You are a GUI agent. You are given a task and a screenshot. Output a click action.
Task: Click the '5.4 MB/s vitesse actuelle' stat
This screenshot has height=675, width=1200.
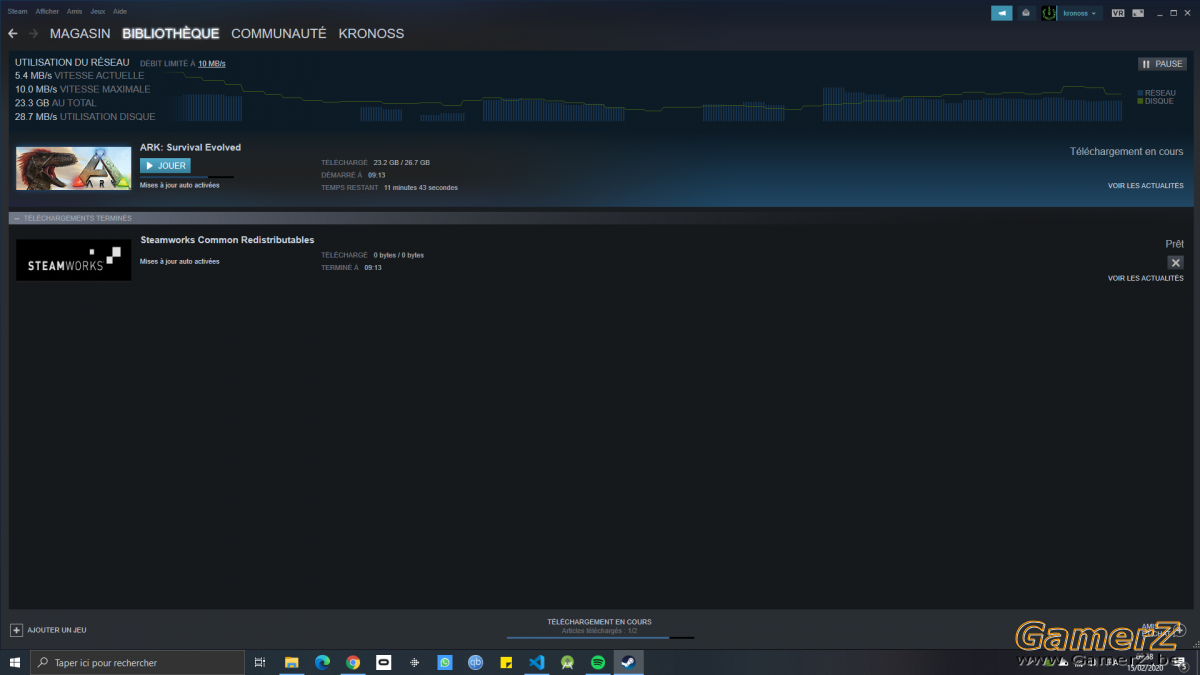(x=80, y=75)
